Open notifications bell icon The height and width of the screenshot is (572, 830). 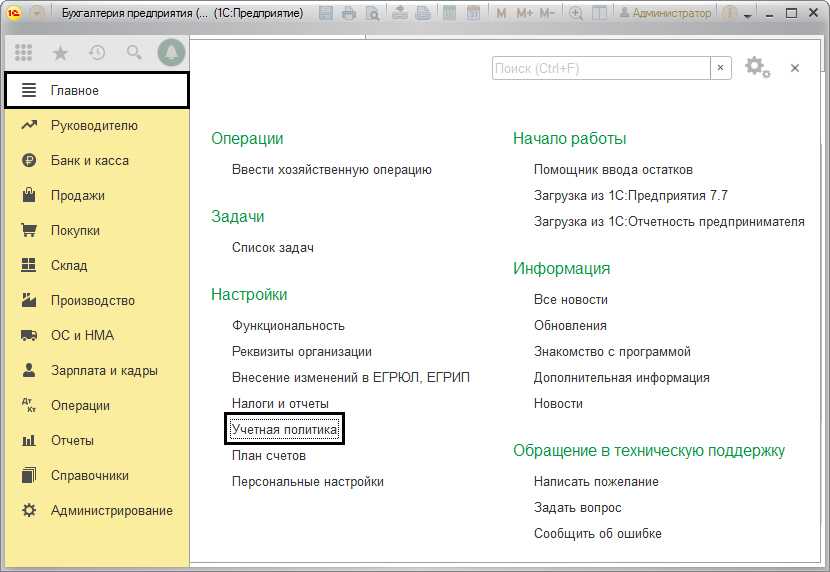(x=171, y=53)
